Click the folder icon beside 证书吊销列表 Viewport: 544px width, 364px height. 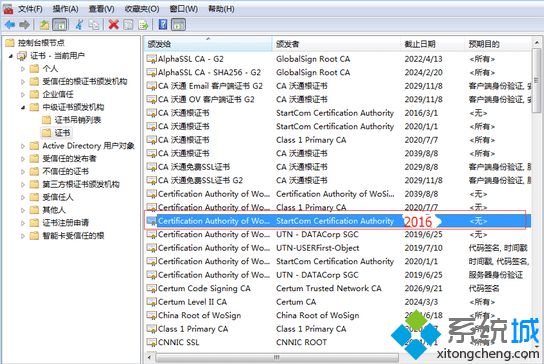pyautogui.click(x=46, y=120)
